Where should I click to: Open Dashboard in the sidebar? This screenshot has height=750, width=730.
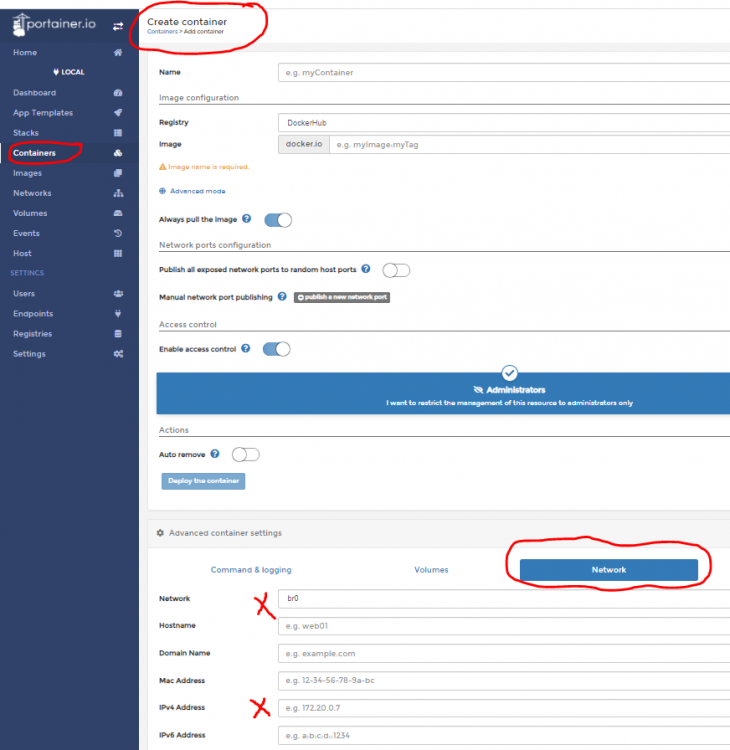coord(34,93)
